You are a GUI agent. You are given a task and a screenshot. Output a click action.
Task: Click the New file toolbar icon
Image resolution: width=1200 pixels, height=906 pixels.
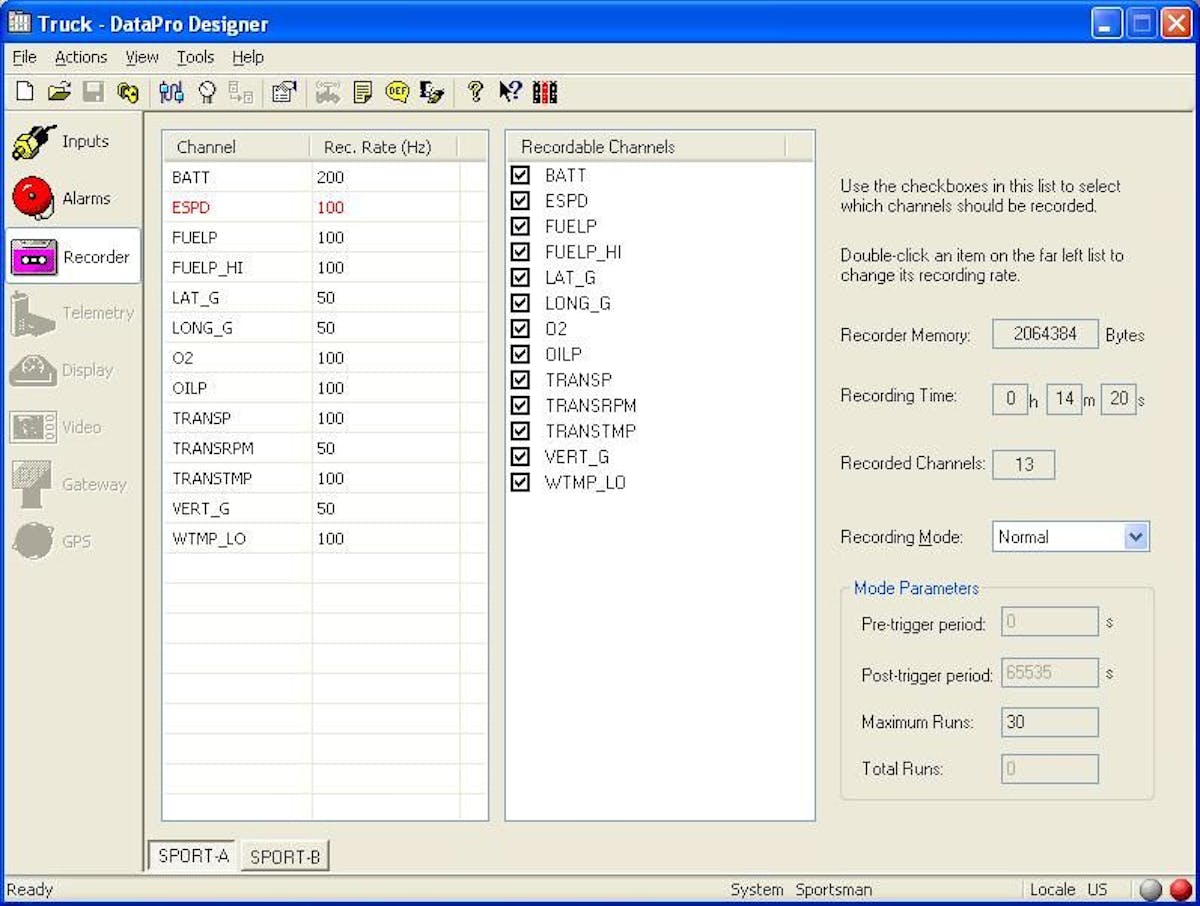pos(25,92)
